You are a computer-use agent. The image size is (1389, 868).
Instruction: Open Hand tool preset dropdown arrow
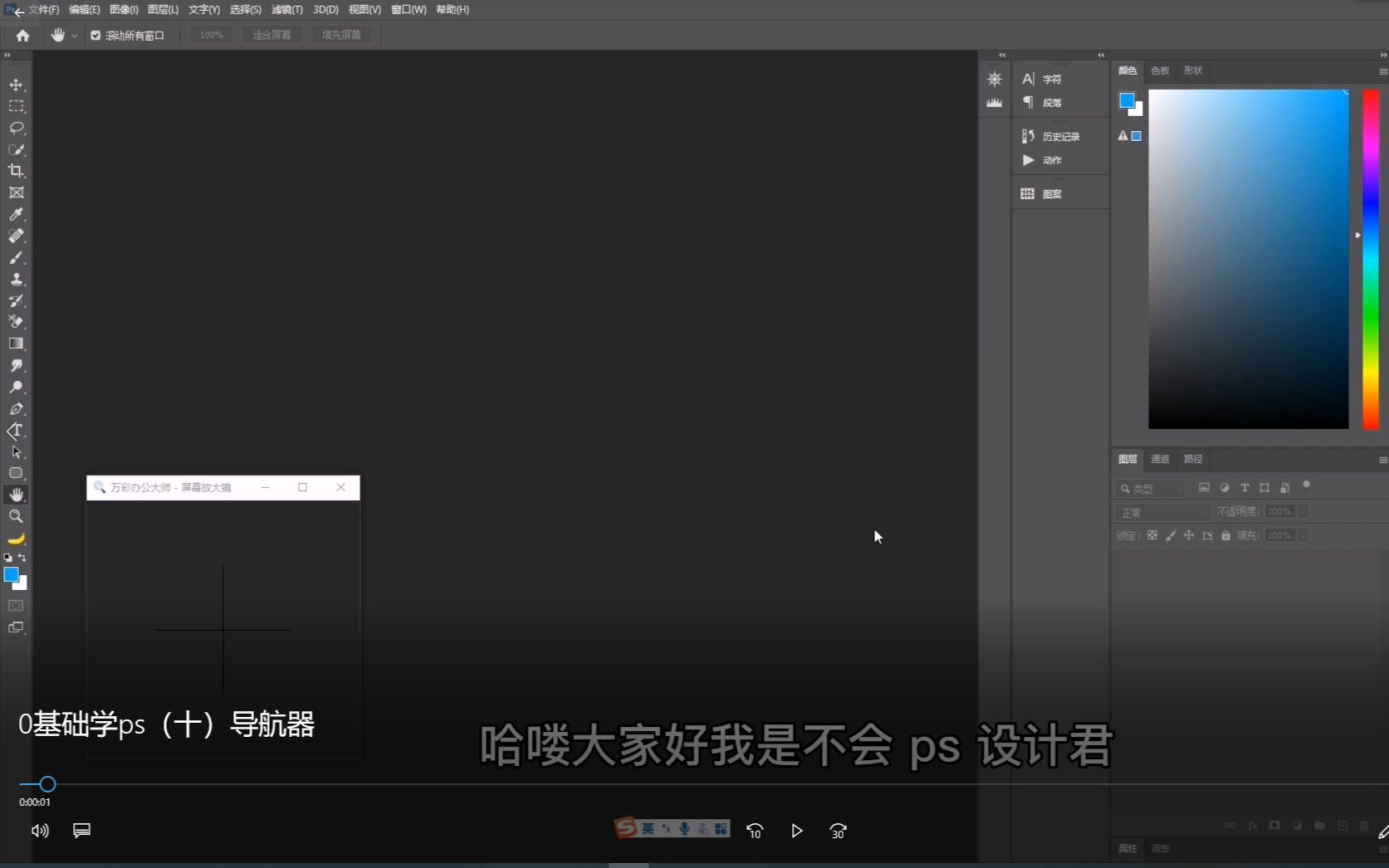click(x=75, y=36)
